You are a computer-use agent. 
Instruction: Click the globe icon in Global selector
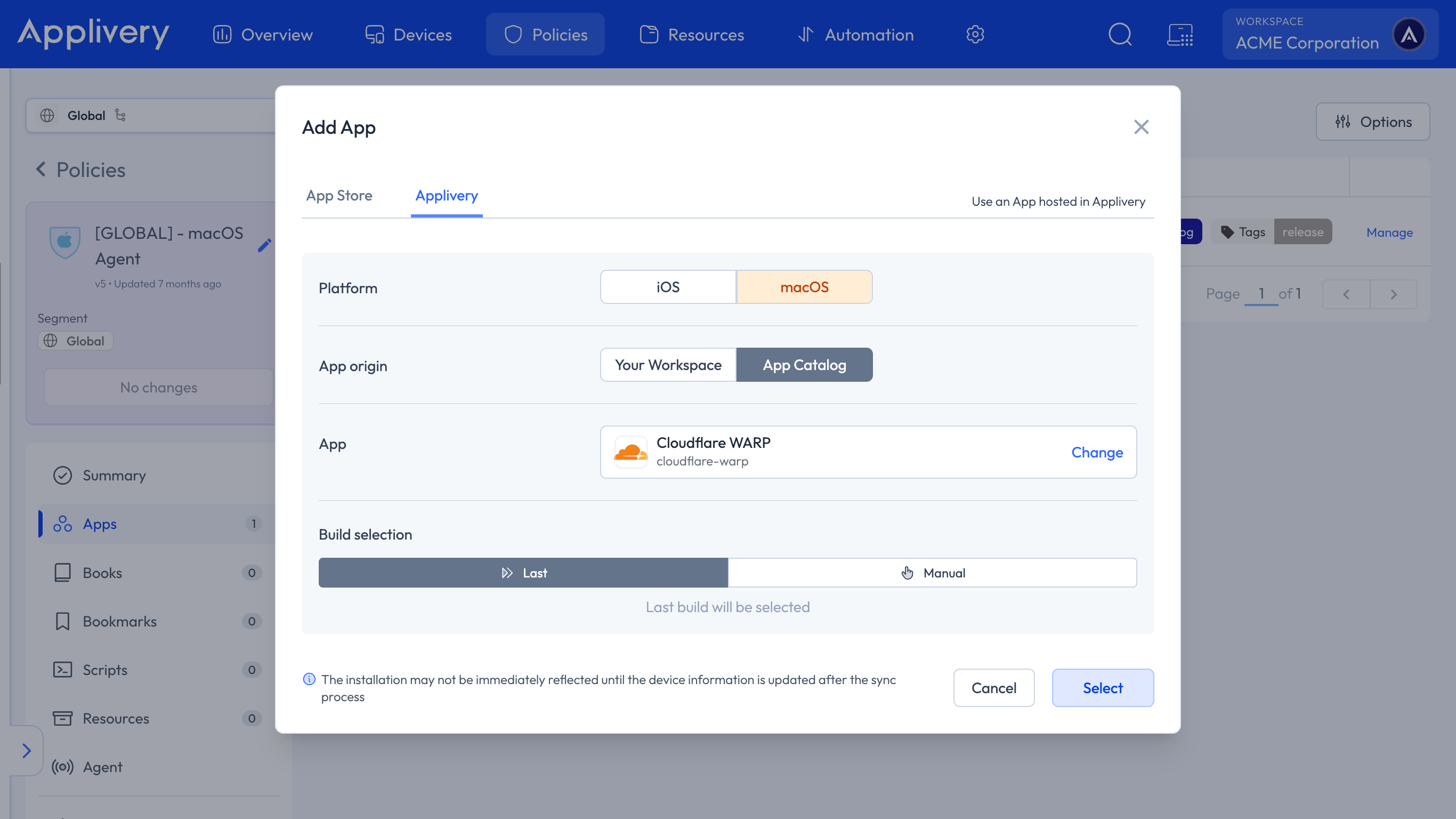coord(47,115)
